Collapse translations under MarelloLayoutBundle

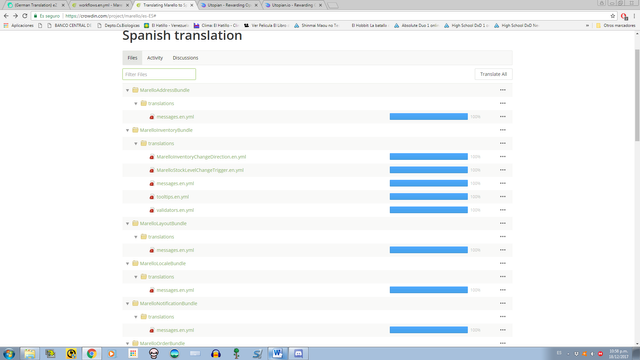pos(136,237)
